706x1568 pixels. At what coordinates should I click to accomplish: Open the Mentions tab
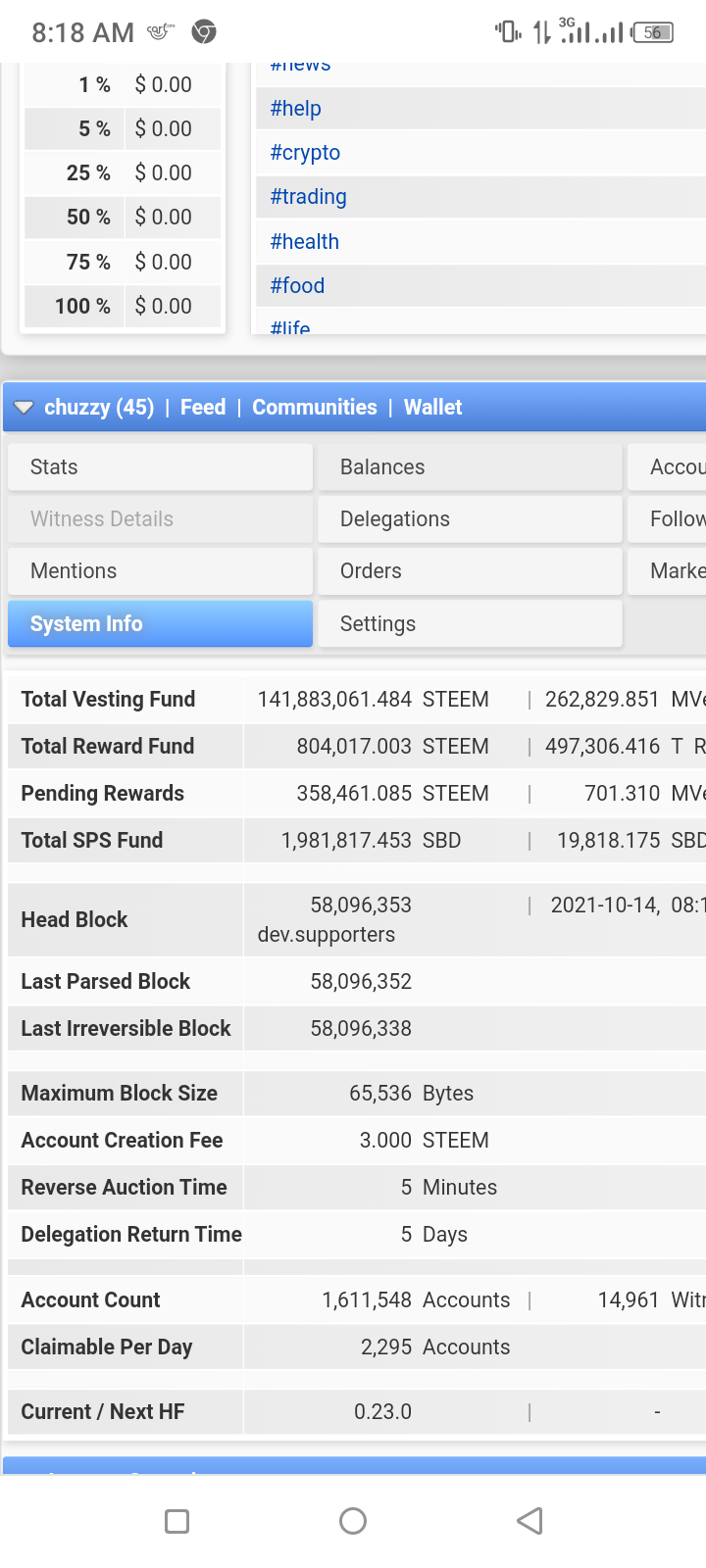tap(160, 571)
